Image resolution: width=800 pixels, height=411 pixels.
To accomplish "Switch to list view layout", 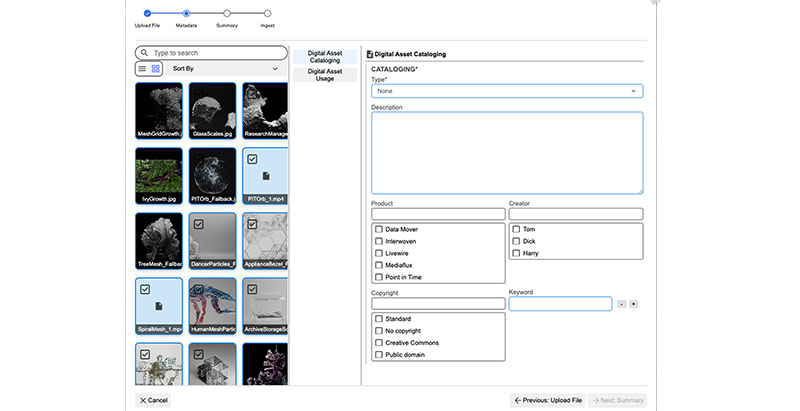I will [142, 69].
